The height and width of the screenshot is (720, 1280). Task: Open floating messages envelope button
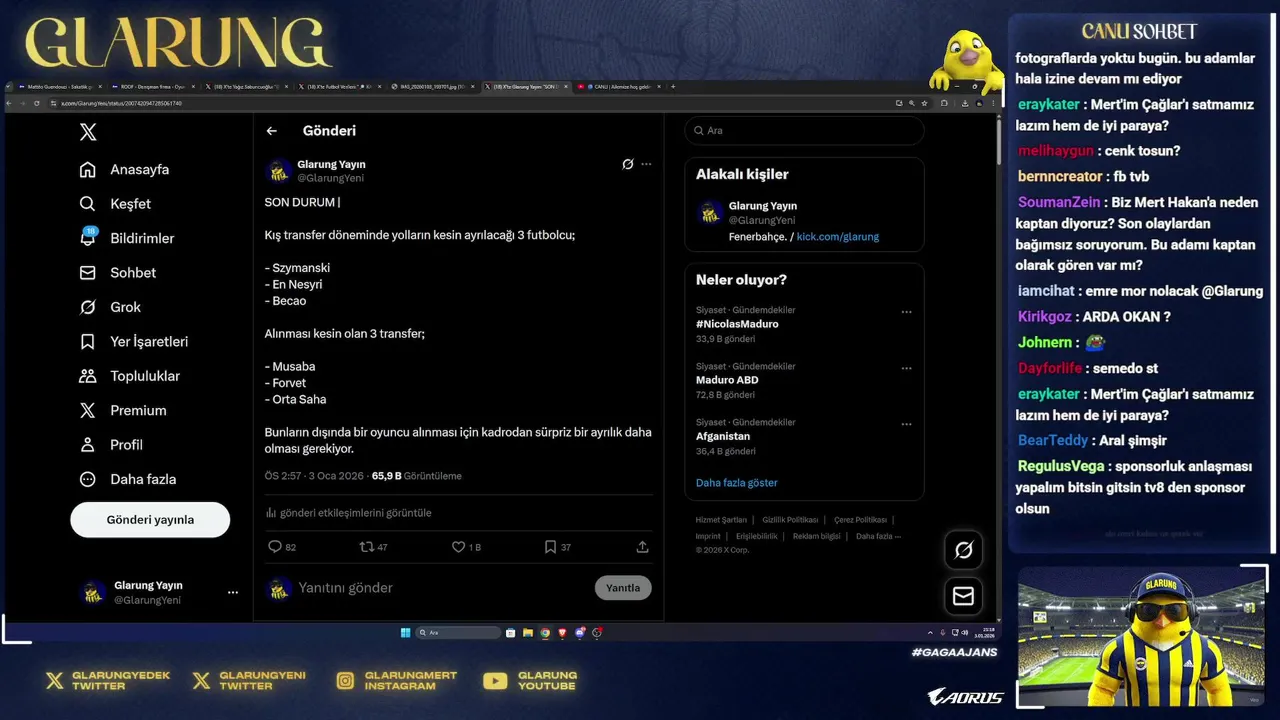964,596
